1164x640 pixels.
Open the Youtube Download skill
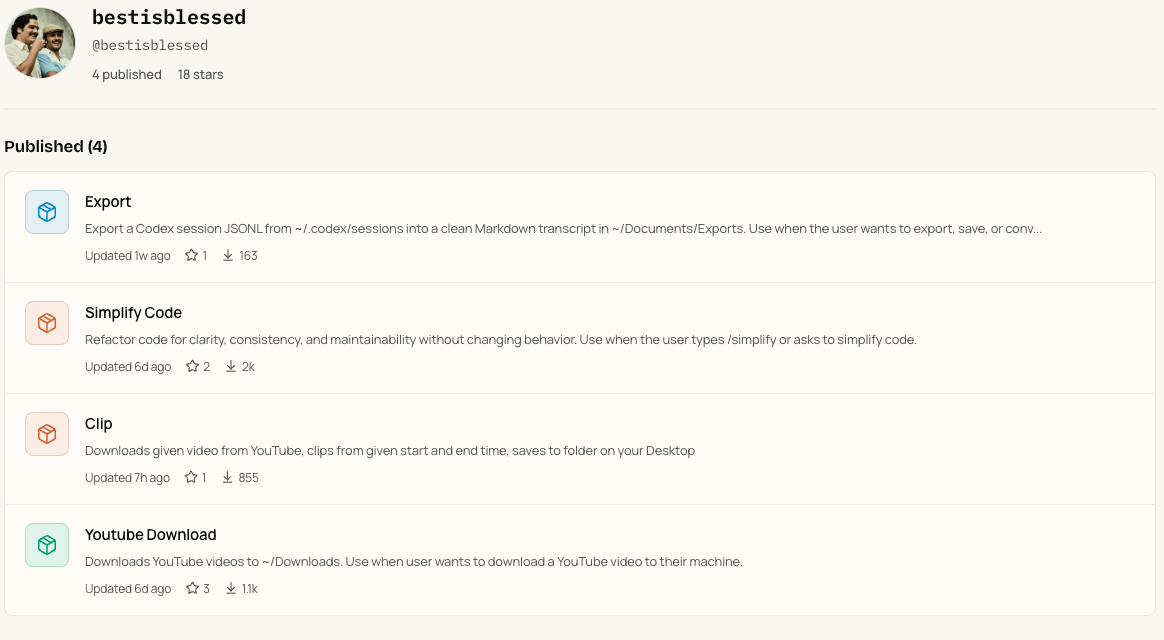coord(151,535)
